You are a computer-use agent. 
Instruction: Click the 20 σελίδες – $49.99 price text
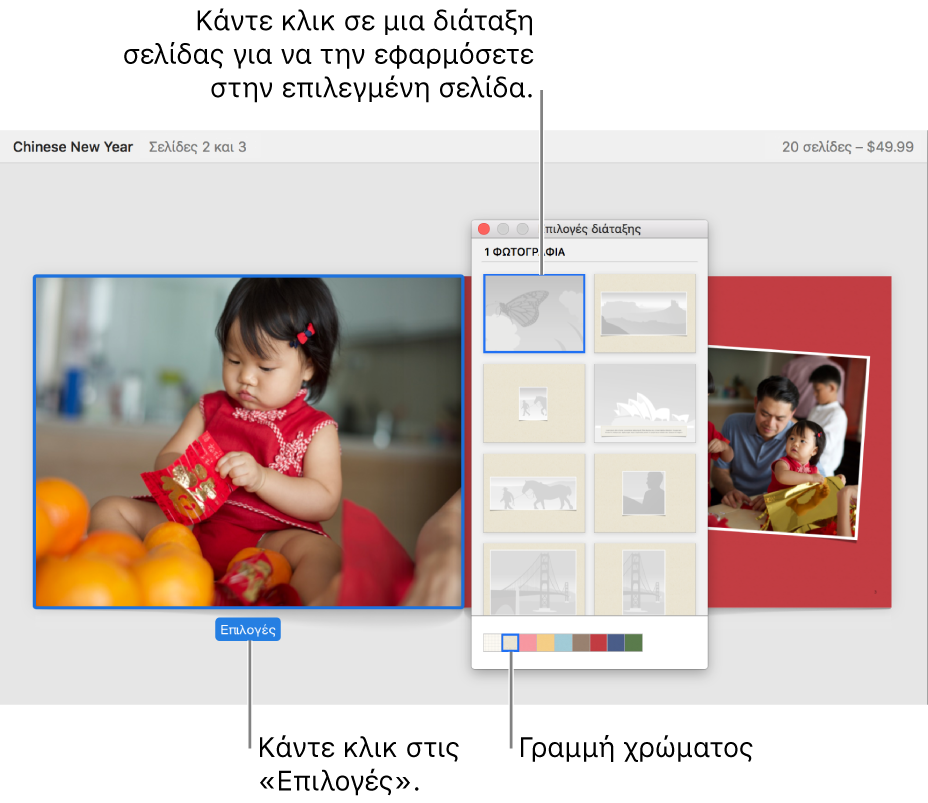848,147
